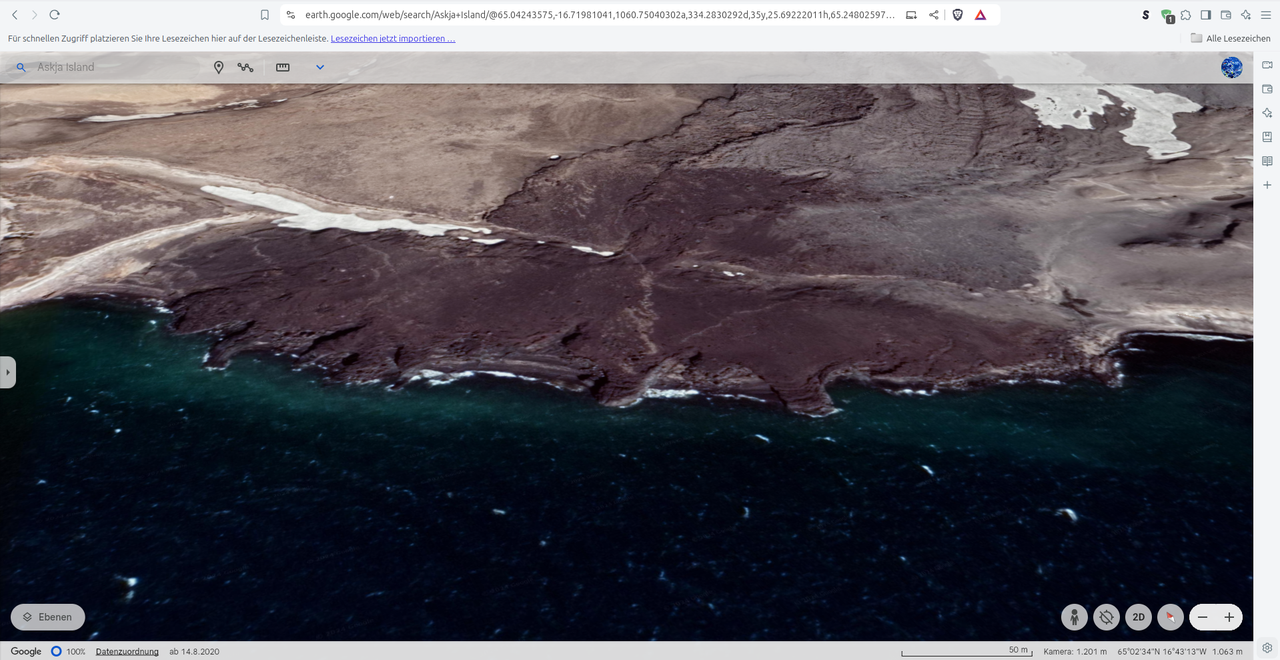Image resolution: width=1280 pixels, height=660 pixels.
Task: Click the earth.google.com address bar URL
Action: pos(600,15)
